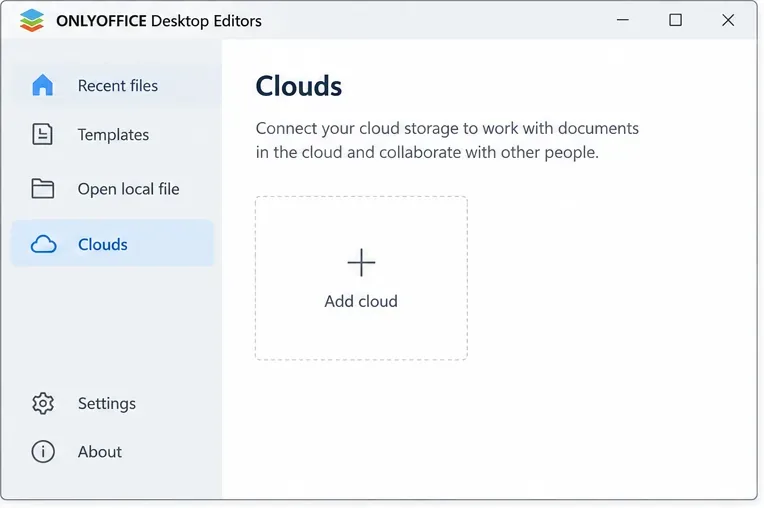Click the ONLYOFFICE layered logo icon
The image size is (764, 508).
click(x=32, y=20)
